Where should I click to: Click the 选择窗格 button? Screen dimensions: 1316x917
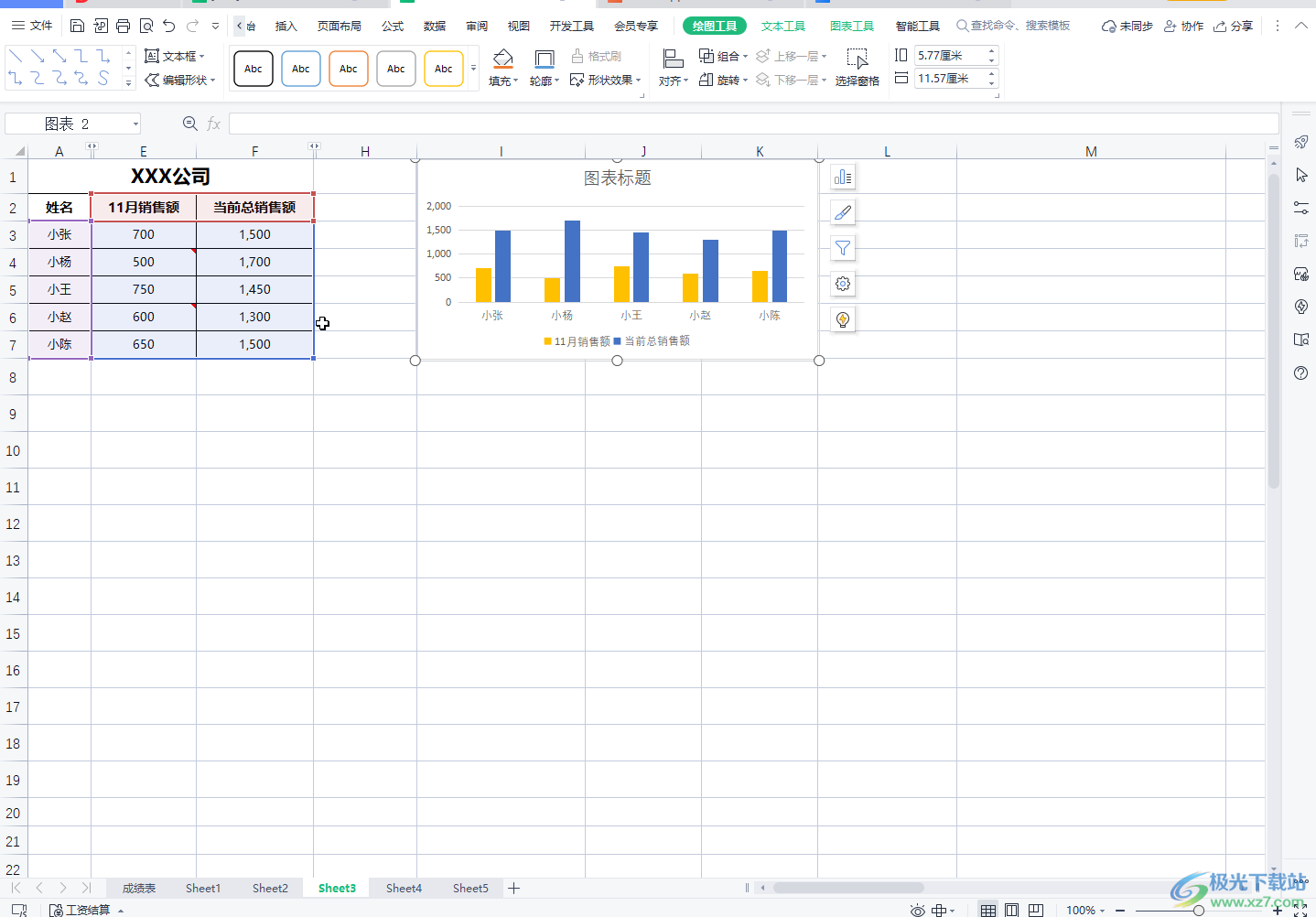[858, 69]
